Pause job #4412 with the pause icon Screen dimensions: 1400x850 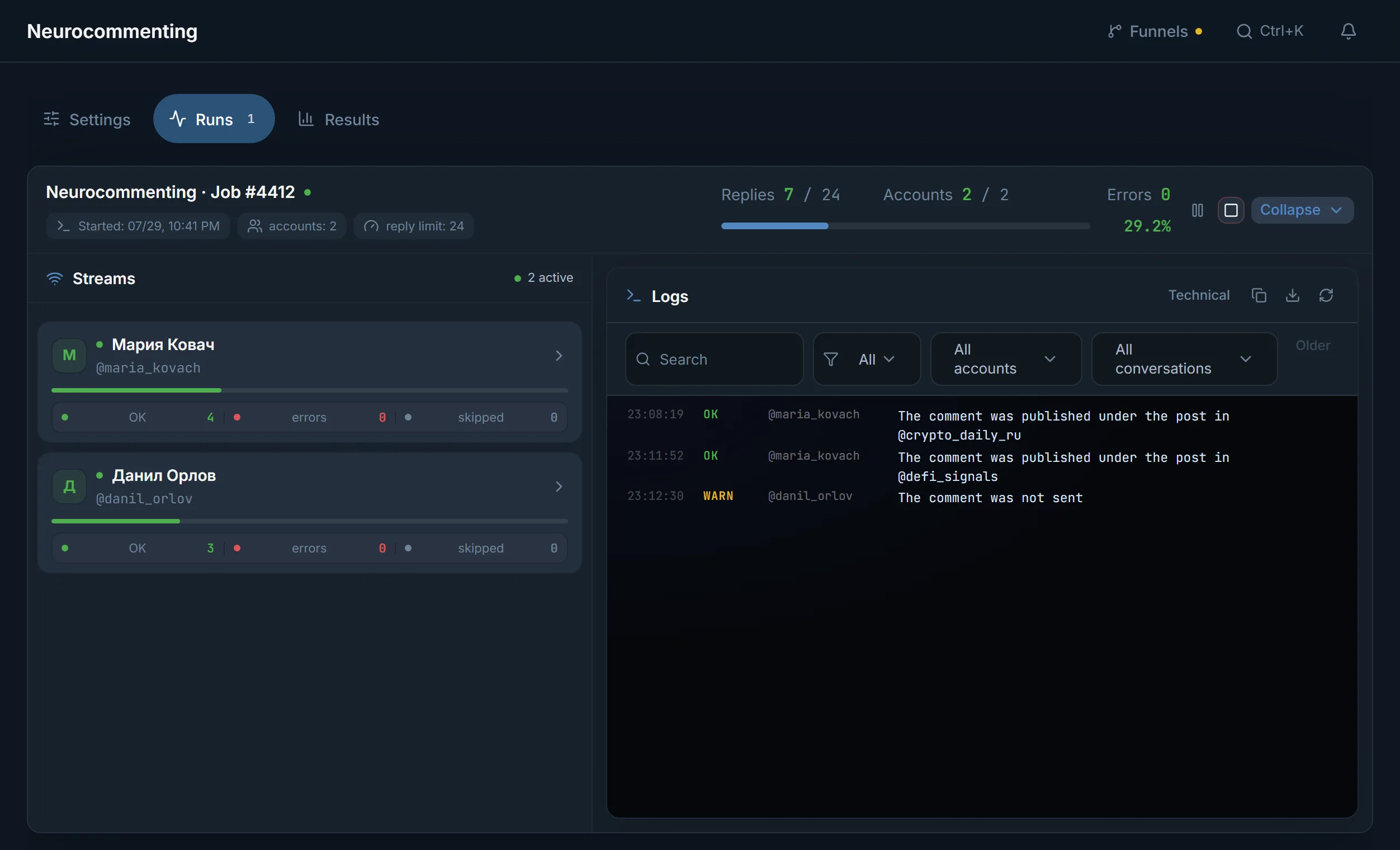pyautogui.click(x=1197, y=210)
